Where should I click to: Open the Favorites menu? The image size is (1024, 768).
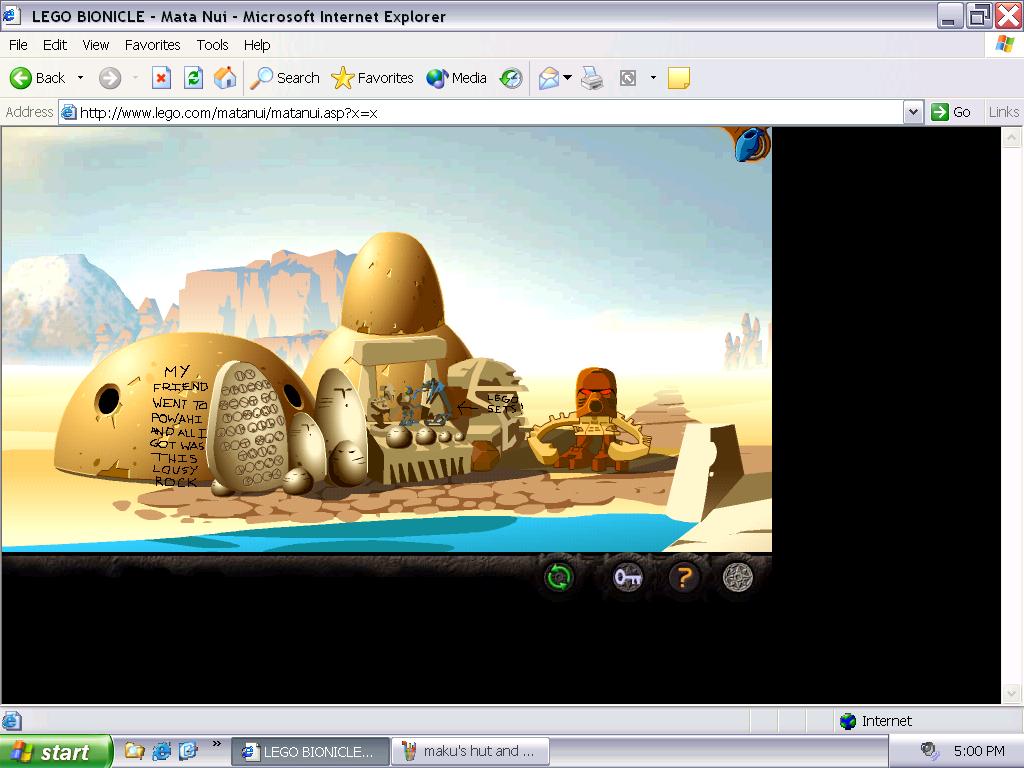tap(152, 45)
